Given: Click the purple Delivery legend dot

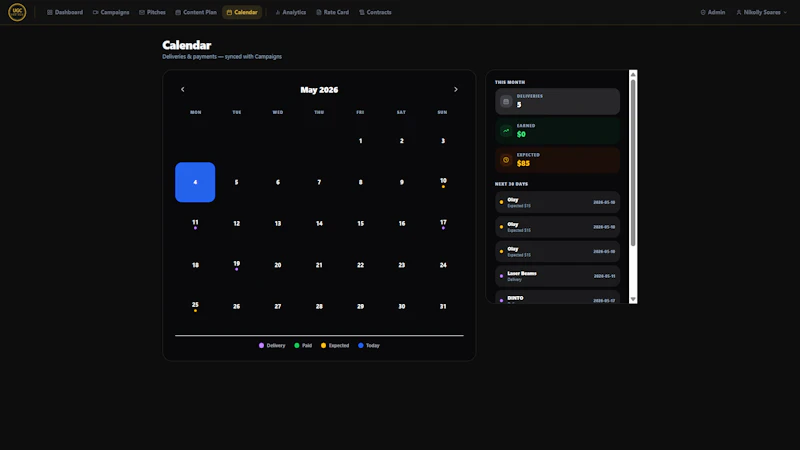Looking at the screenshot, I should [261, 345].
